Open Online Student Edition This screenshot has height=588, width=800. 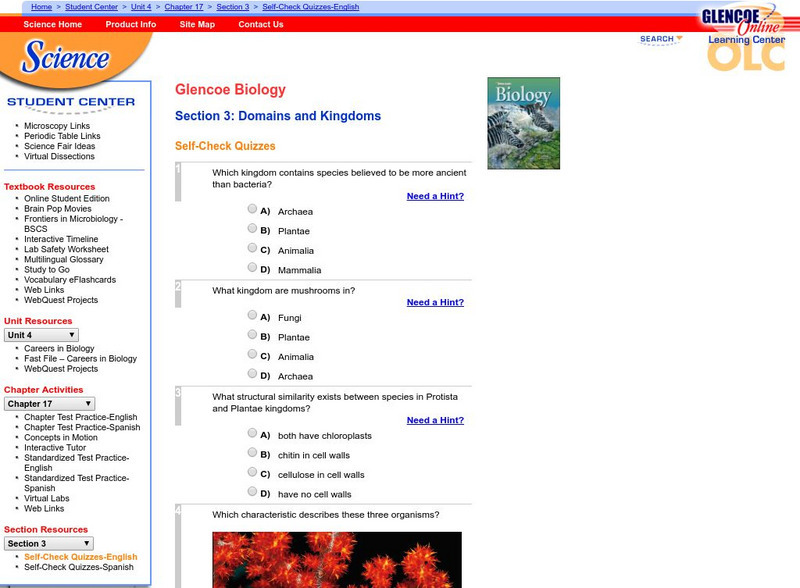(x=67, y=198)
